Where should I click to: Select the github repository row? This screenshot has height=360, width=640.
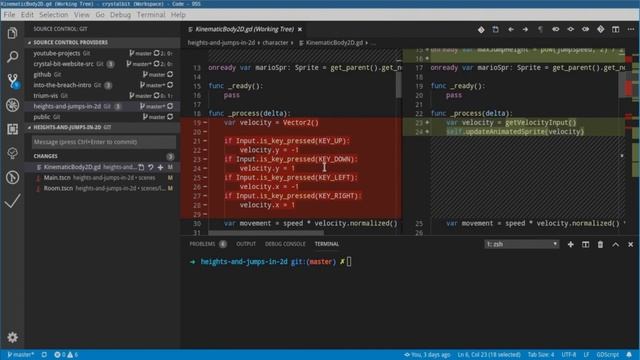coord(102,75)
